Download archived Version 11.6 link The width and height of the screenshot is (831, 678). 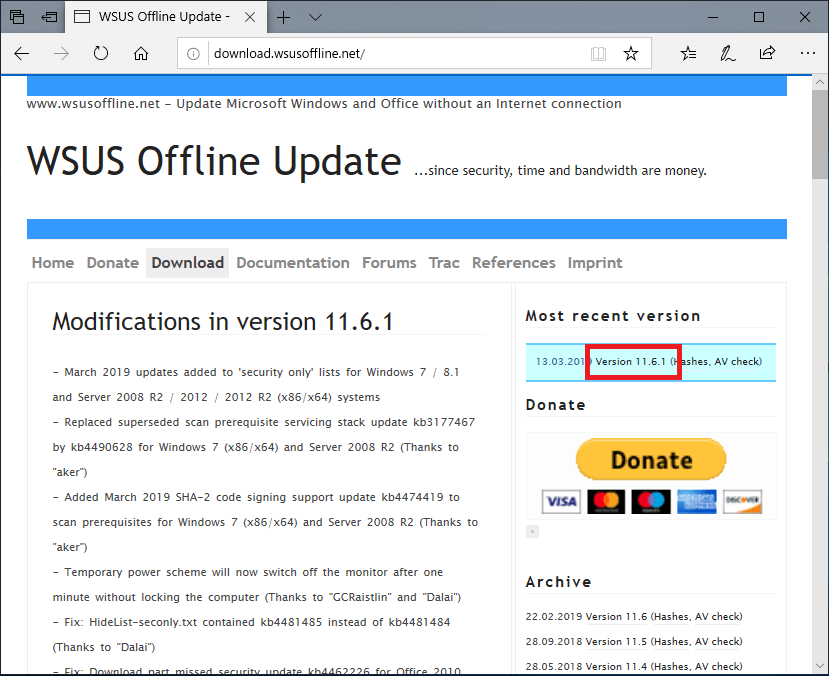pyautogui.click(x=616, y=617)
